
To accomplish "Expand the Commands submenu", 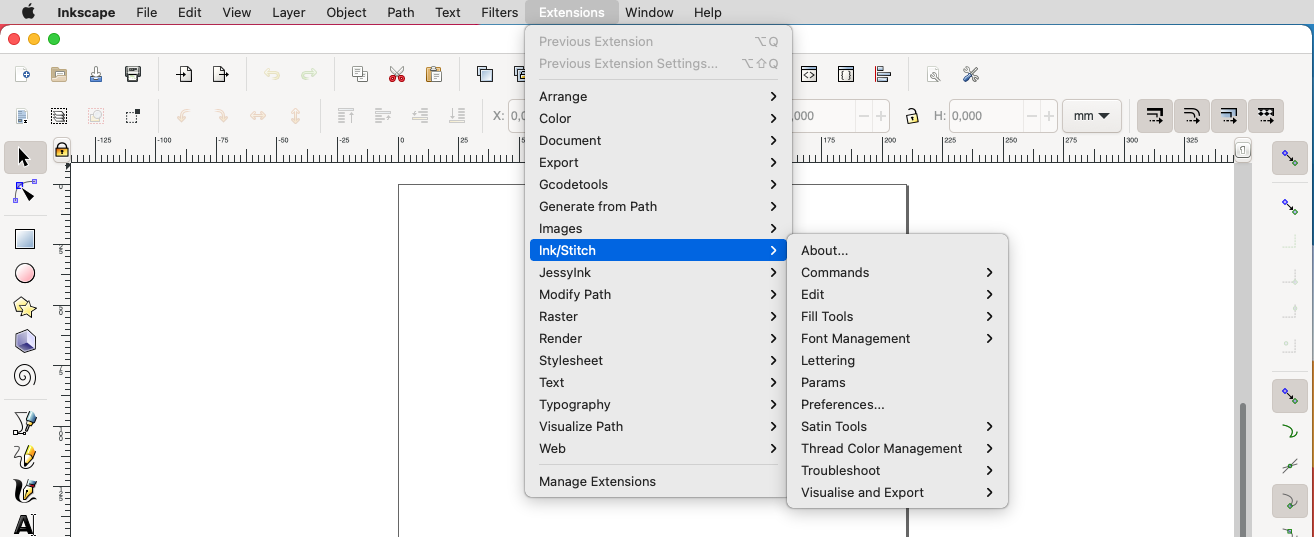I will (x=897, y=272).
